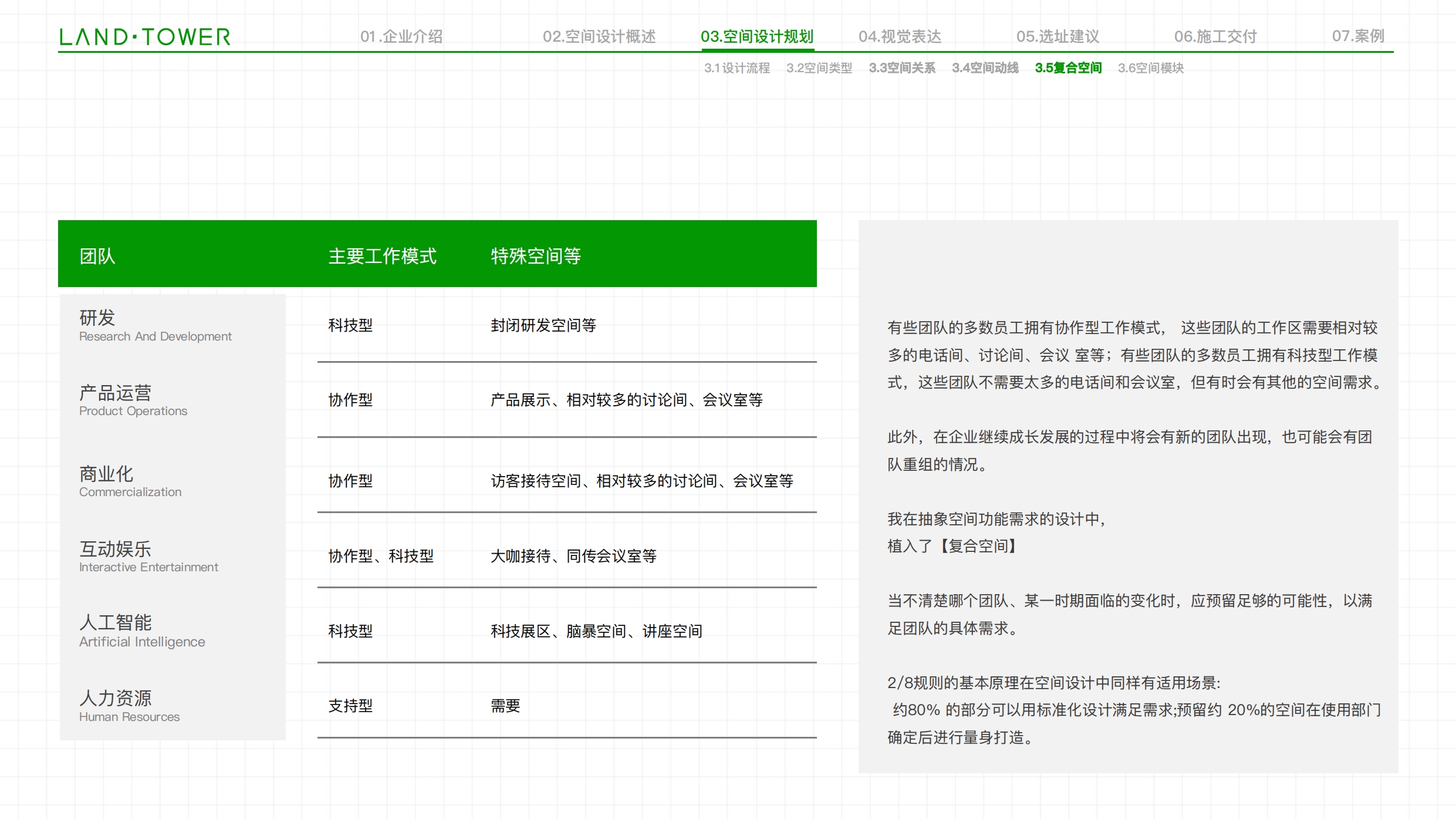
Task: Click Research And Development subtitle
Action: click(156, 336)
